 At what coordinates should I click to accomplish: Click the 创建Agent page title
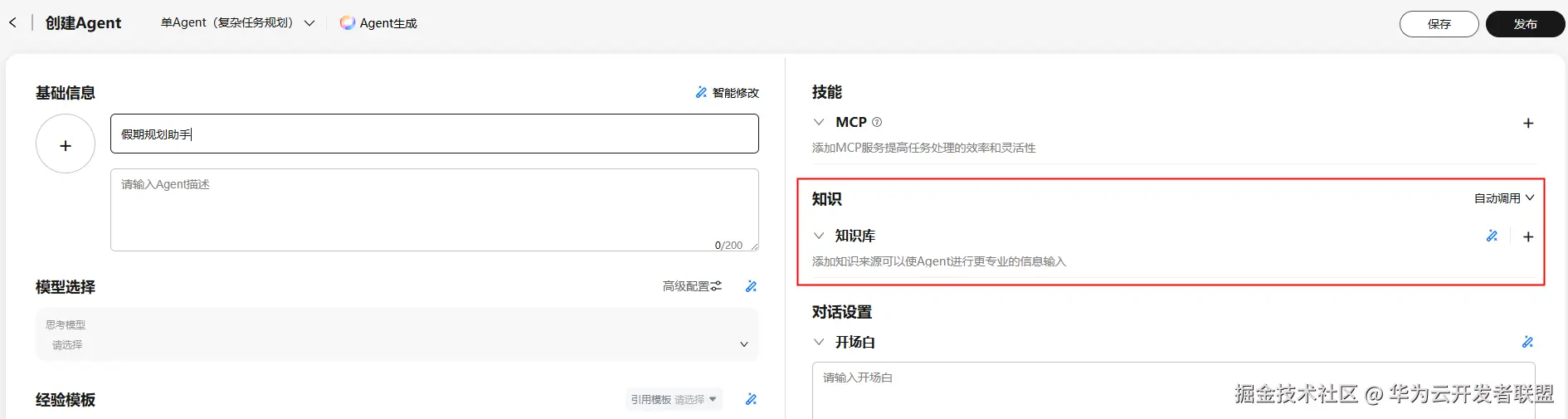pos(83,23)
